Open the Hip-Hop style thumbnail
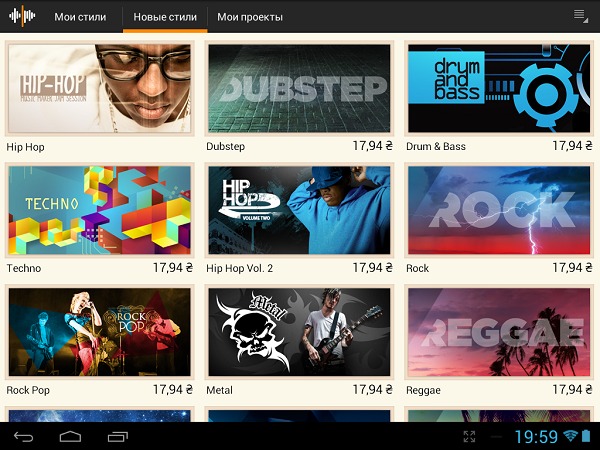Viewport: 600px width, 450px height. [x=99, y=88]
